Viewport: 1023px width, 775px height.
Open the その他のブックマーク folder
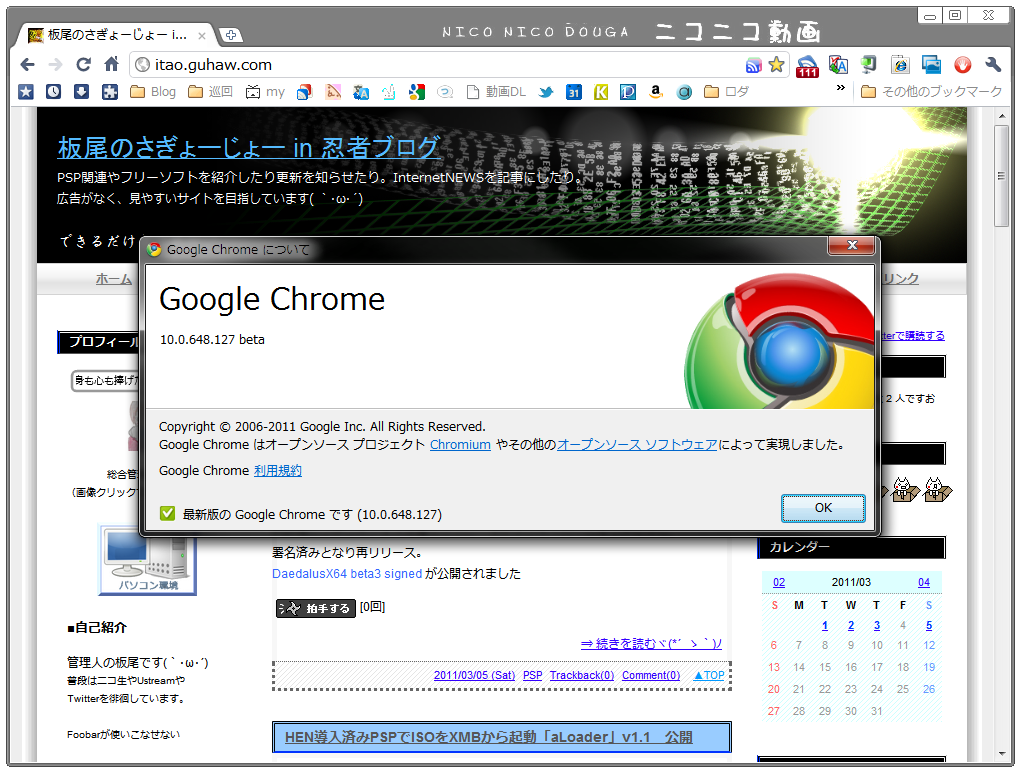[932, 92]
